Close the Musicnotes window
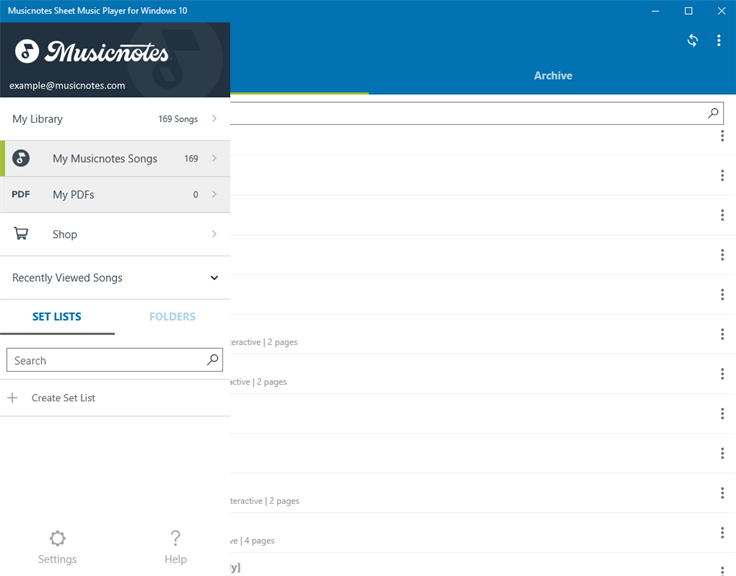The image size is (736, 576). click(721, 11)
